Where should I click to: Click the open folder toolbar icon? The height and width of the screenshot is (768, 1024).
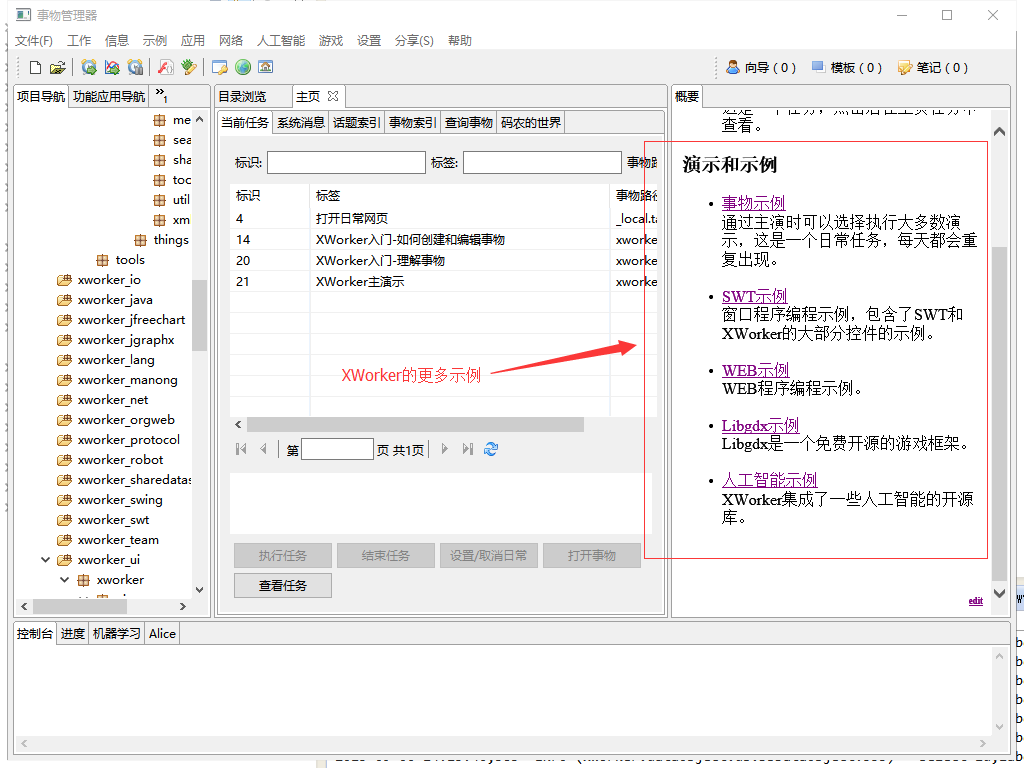57,67
